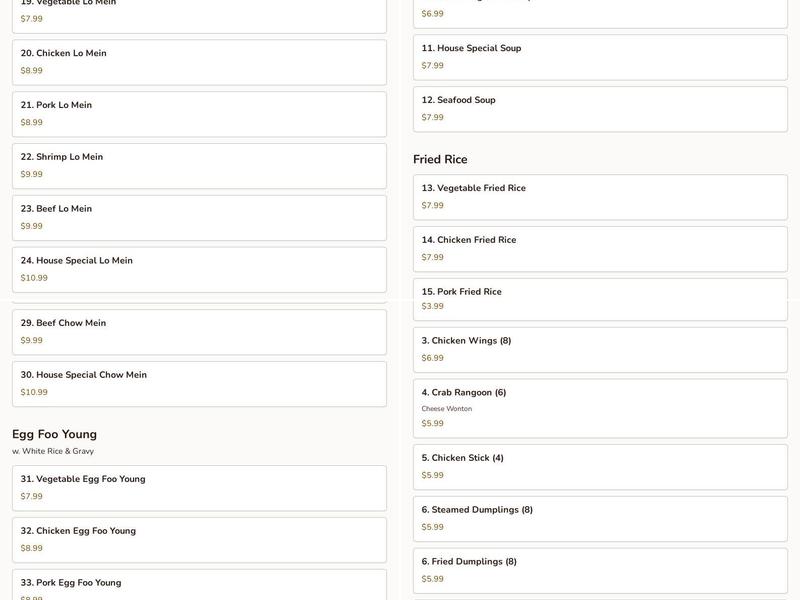
Task: Choose 3. Chicken Wings (8)
Action: [x=601, y=350]
